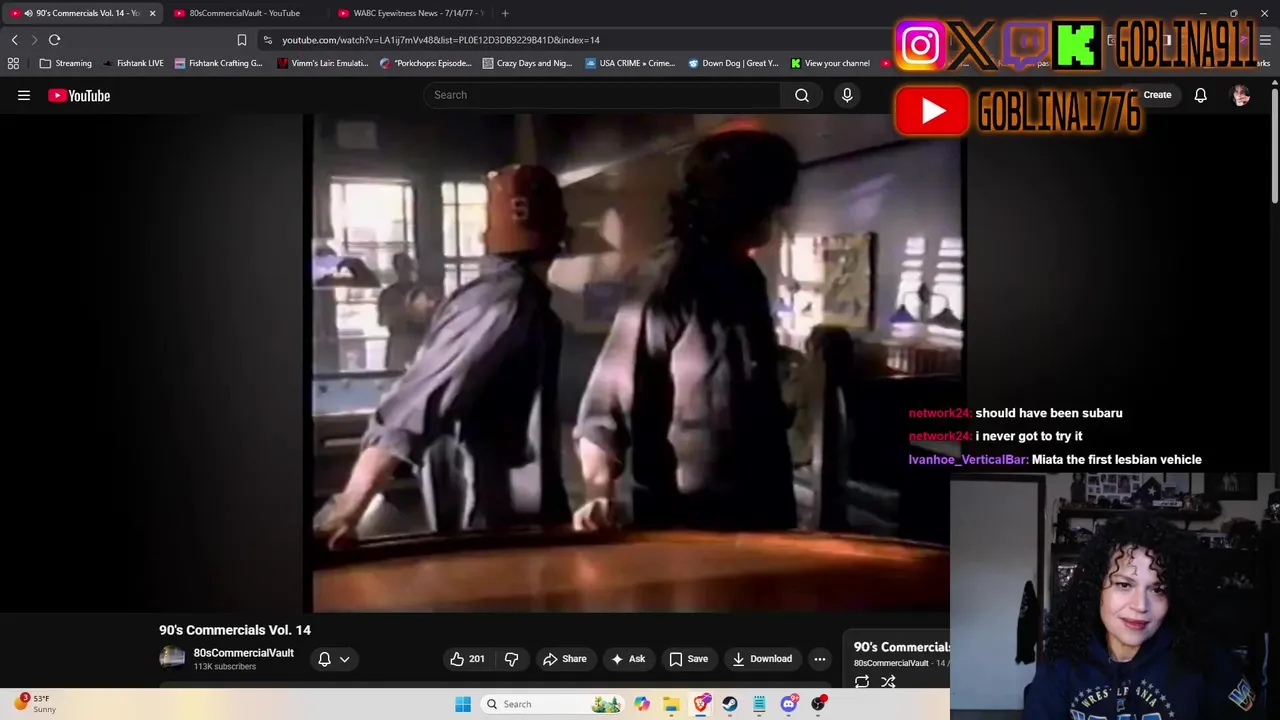Open the subscription notification bell dropdown
Screen dimensions: 1280x720
[x=334, y=659]
